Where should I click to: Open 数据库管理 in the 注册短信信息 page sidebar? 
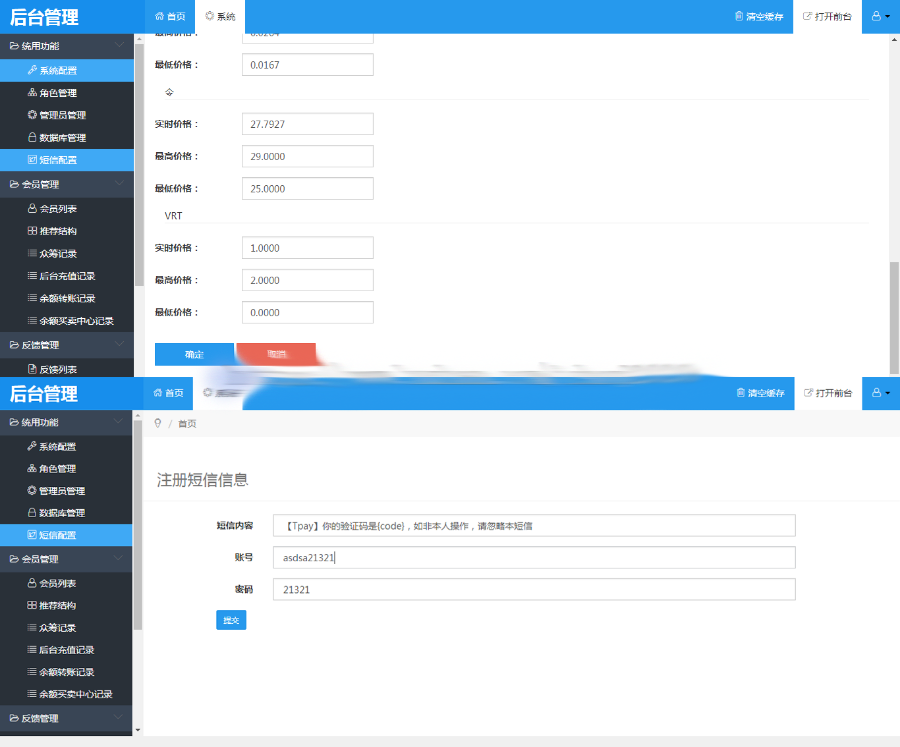(x=66, y=513)
